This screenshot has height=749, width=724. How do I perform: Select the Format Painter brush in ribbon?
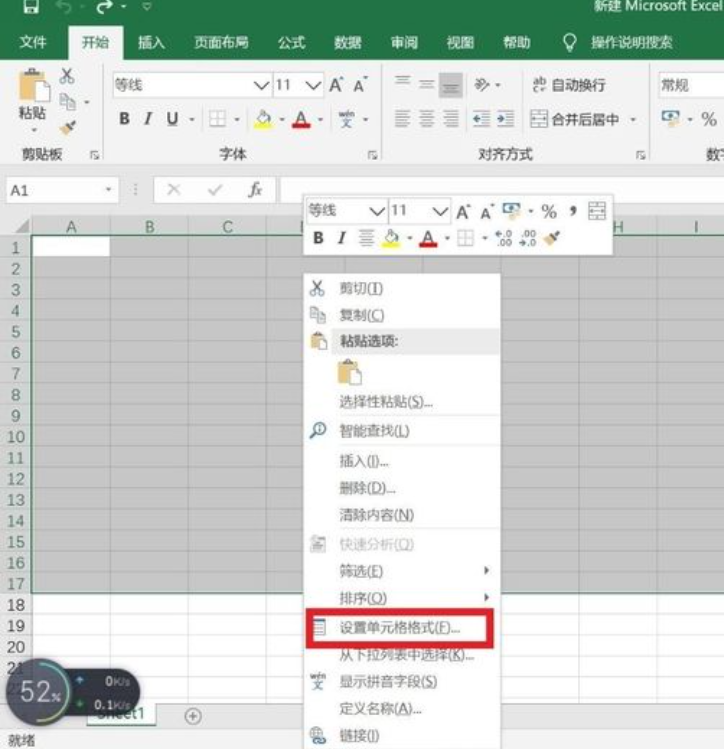coord(67,128)
